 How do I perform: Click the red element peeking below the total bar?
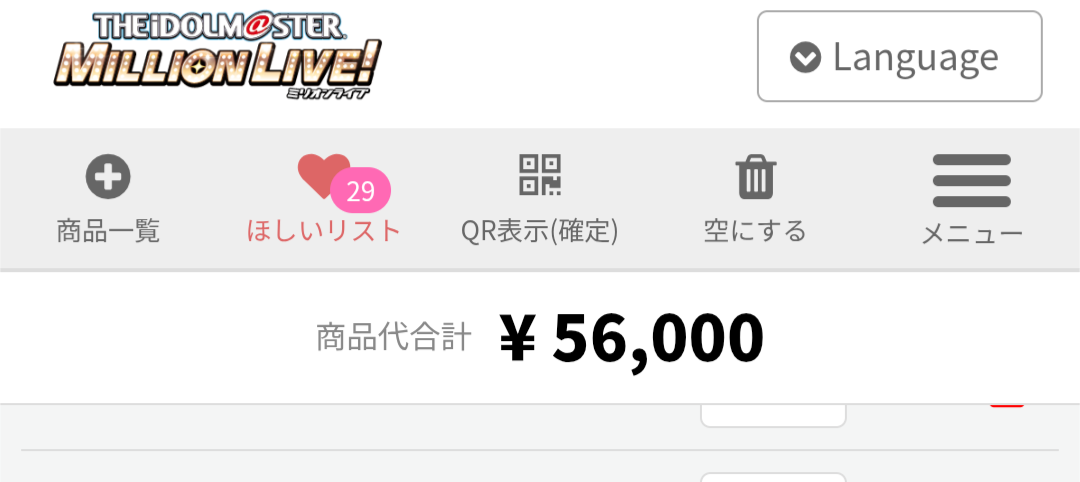coord(1007,406)
